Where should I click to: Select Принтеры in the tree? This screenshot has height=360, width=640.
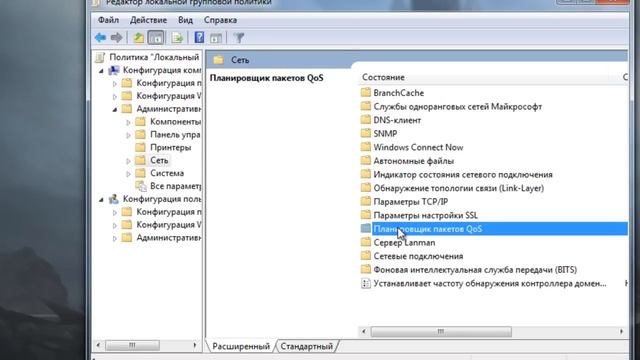[171, 147]
